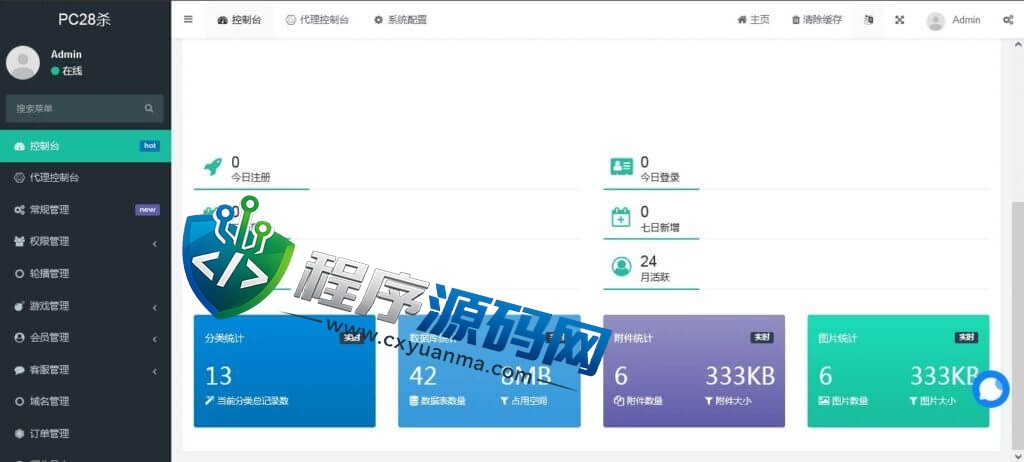The image size is (1024, 462).
Task: Open sidebar 代理控制台 via its globe icon
Action: pyautogui.click(x=19, y=178)
